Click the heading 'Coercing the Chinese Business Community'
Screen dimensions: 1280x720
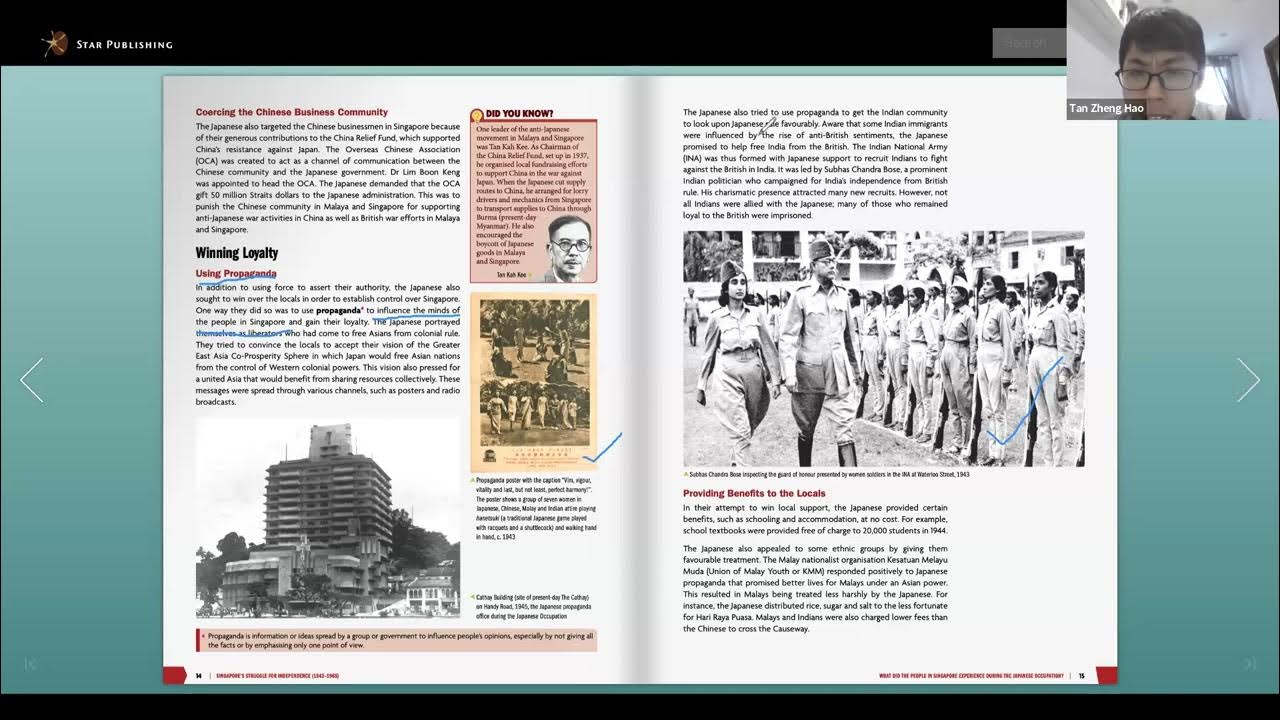click(291, 112)
